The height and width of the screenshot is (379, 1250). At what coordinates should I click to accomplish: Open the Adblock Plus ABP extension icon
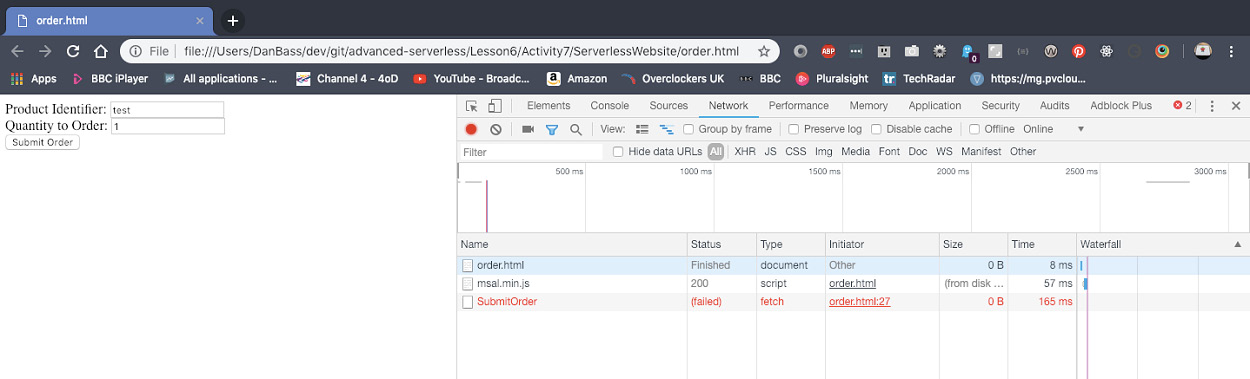828,51
